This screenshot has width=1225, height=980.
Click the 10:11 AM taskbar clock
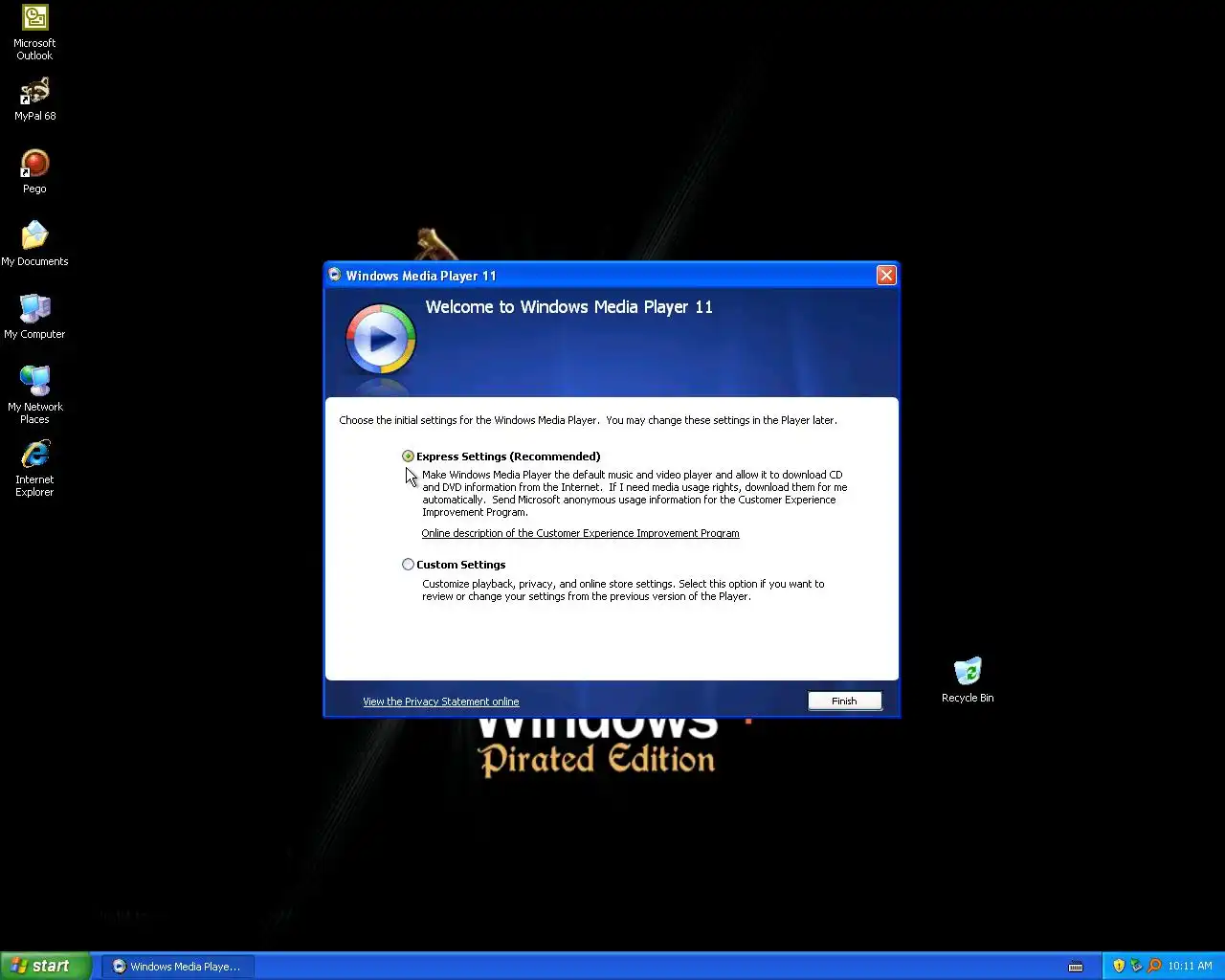1190,967
